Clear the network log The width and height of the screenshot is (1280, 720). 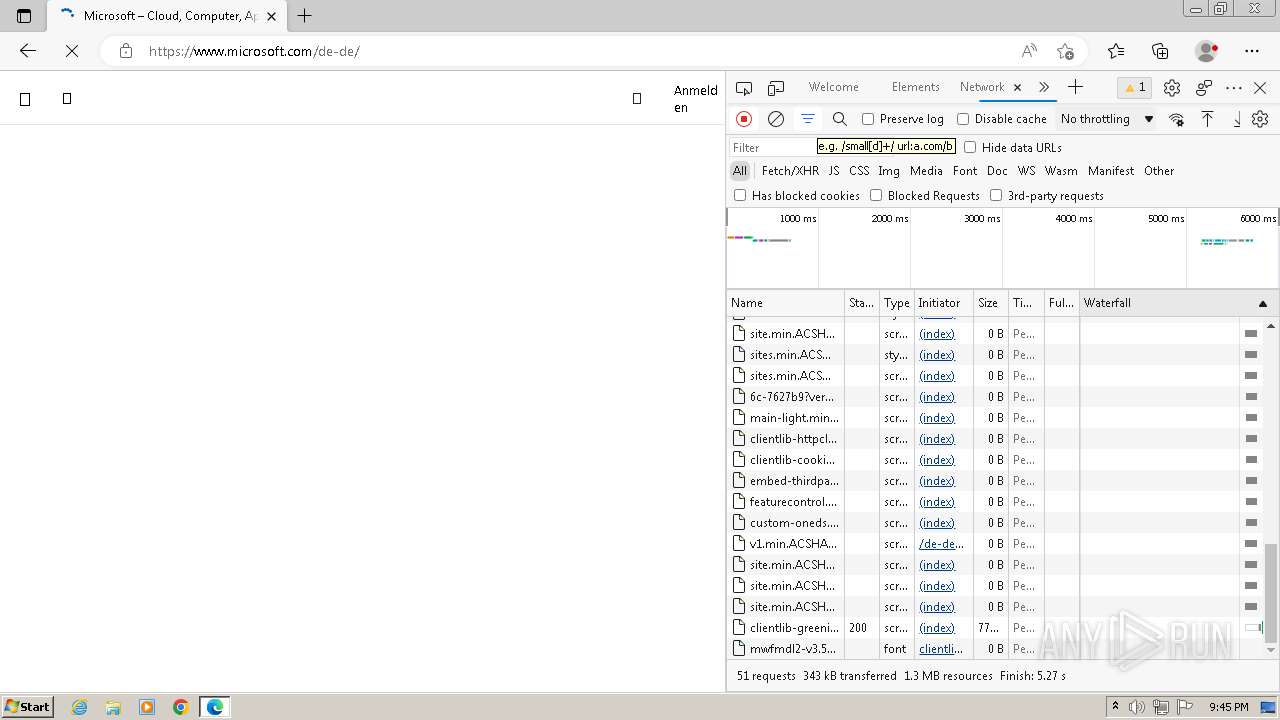tap(775, 119)
